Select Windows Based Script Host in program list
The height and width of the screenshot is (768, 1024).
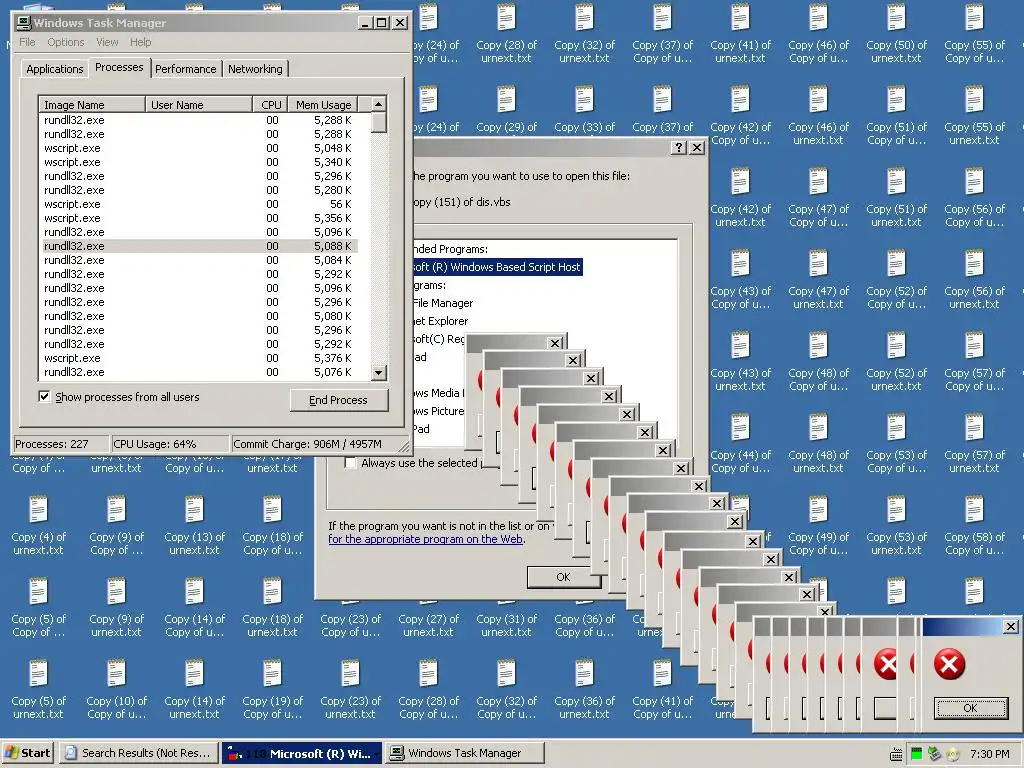(498, 267)
